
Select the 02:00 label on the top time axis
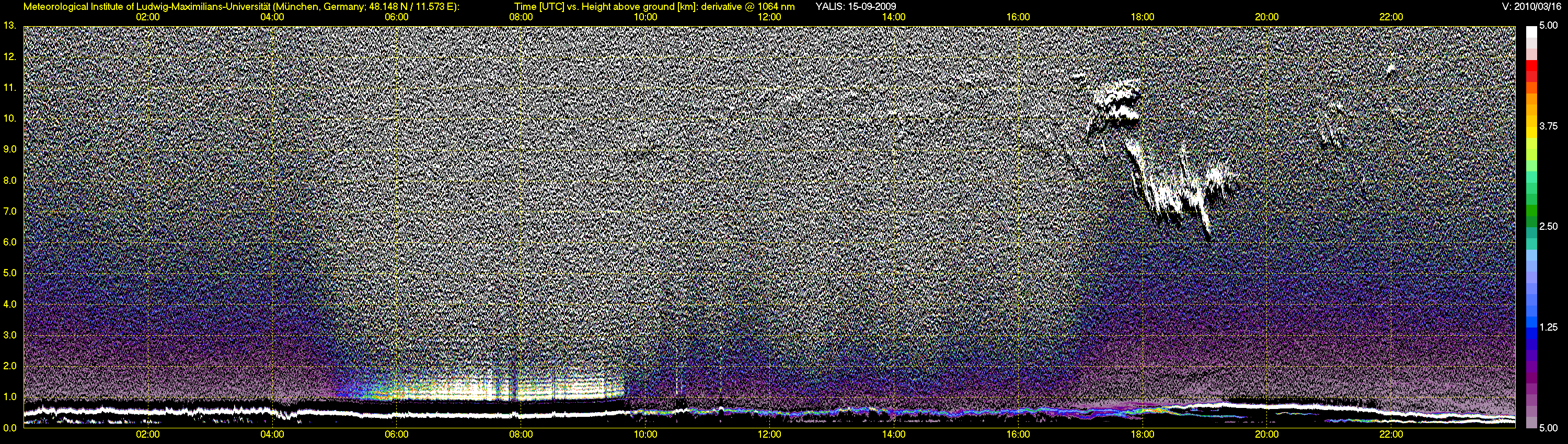pyautogui.click(x=148, y=17)
